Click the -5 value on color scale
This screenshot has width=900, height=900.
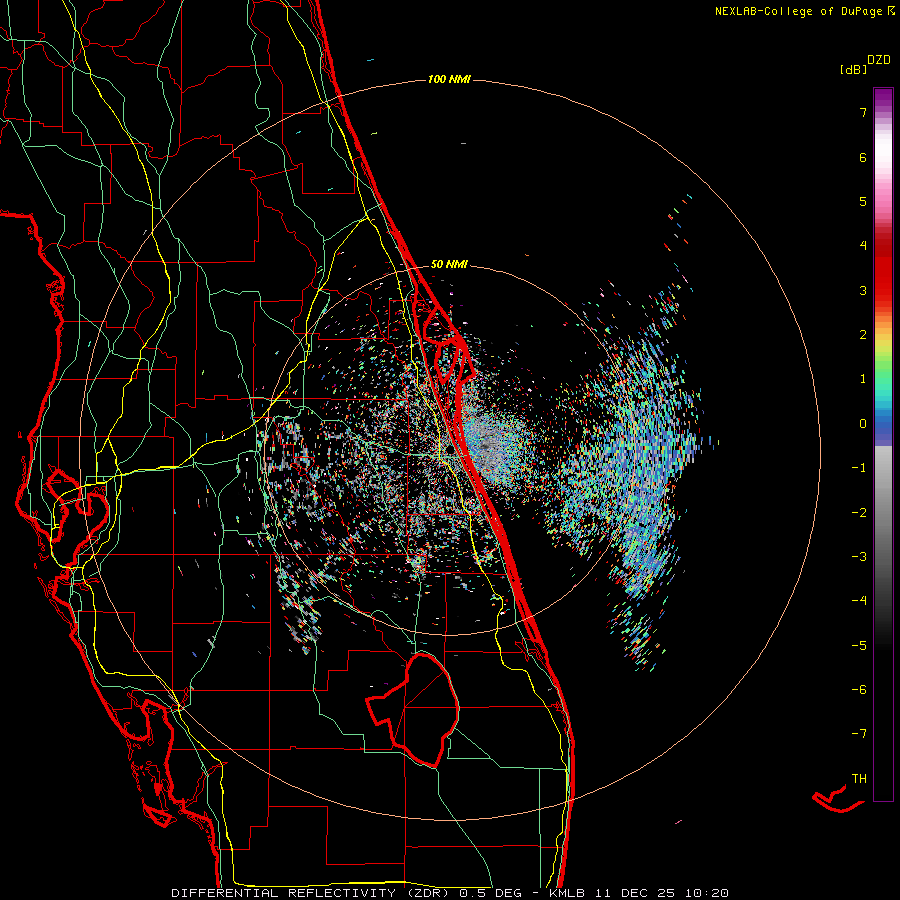(859, 645)
